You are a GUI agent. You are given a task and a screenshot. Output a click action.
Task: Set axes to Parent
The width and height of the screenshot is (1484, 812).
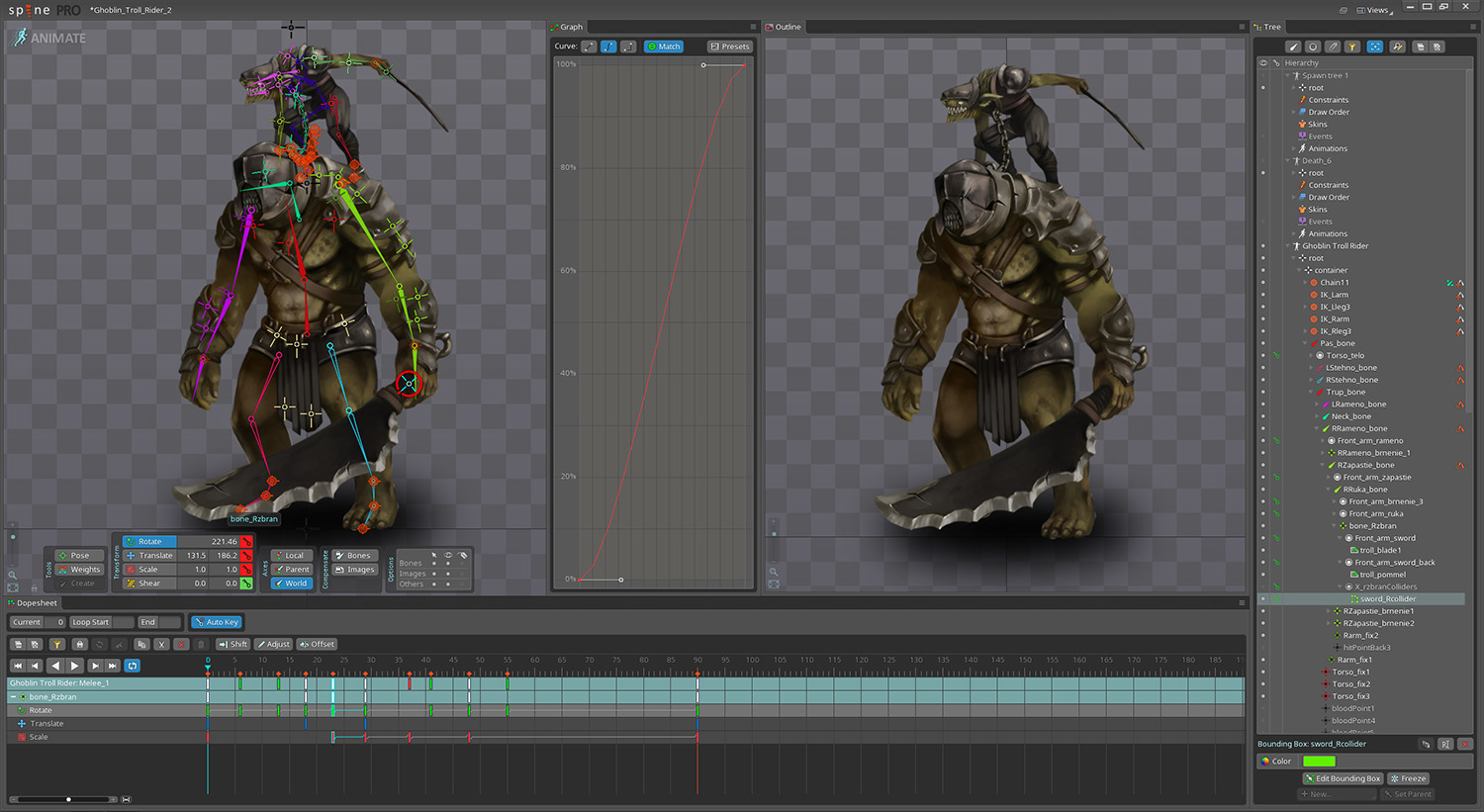pyautogui.click(x=292, y=569)
